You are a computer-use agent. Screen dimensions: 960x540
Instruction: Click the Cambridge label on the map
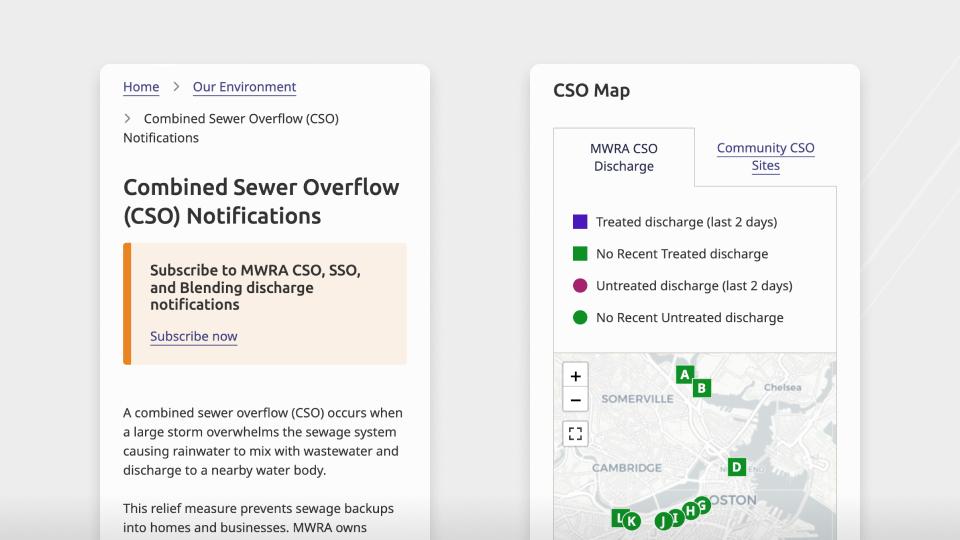click(626, 468)
